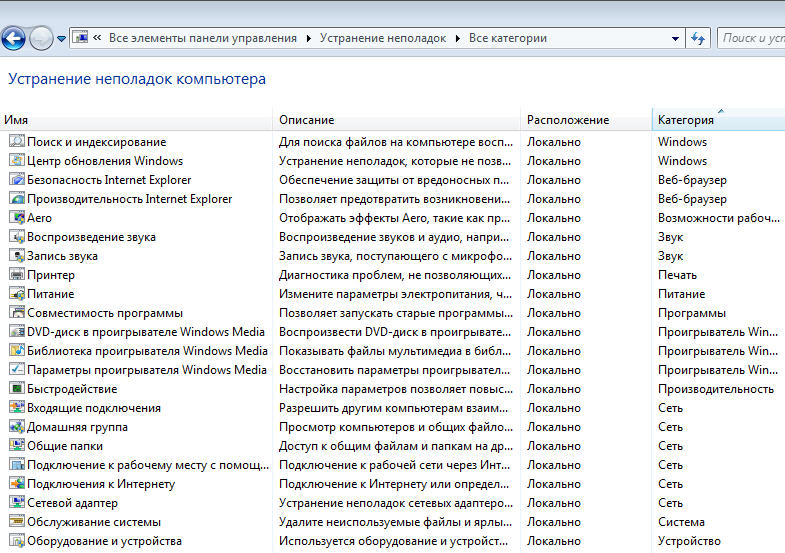Image resolution: width=785 pixels, height=553 pixels.
Task: Click icon of 'Подключение к рабочему месту'
Action: click(17, 465)
